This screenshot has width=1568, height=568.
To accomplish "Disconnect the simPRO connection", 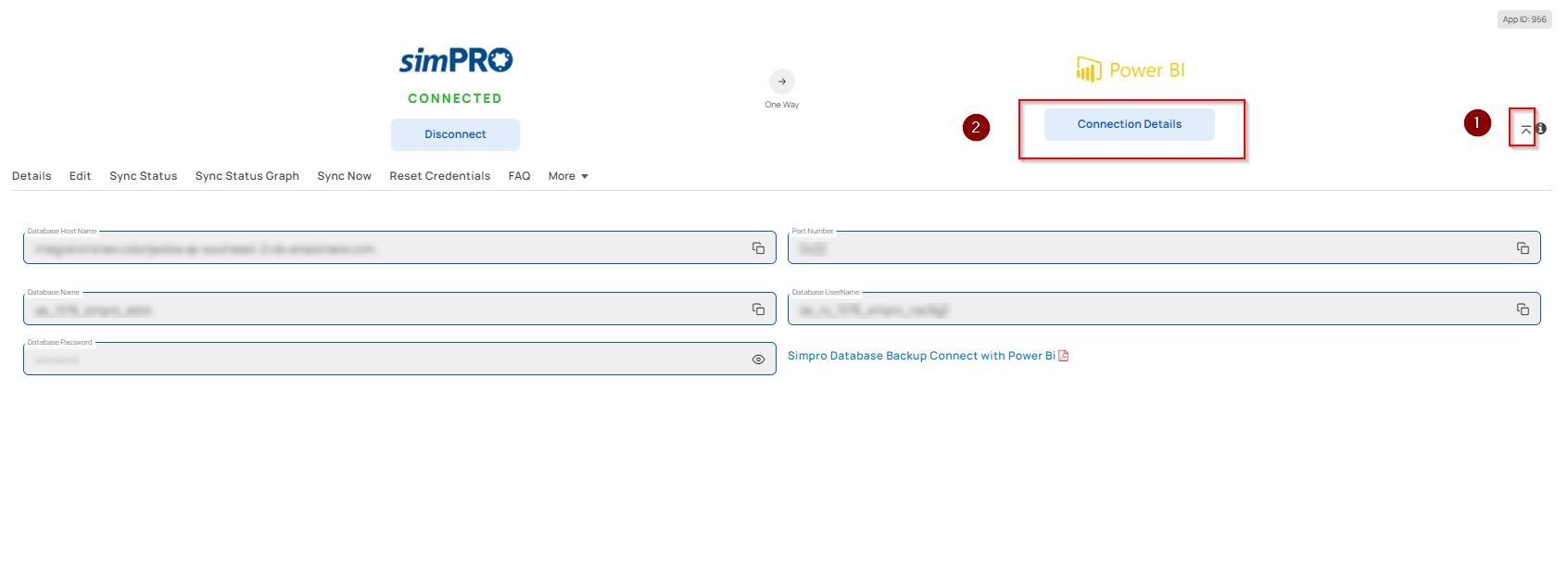I will click(455, 134).
